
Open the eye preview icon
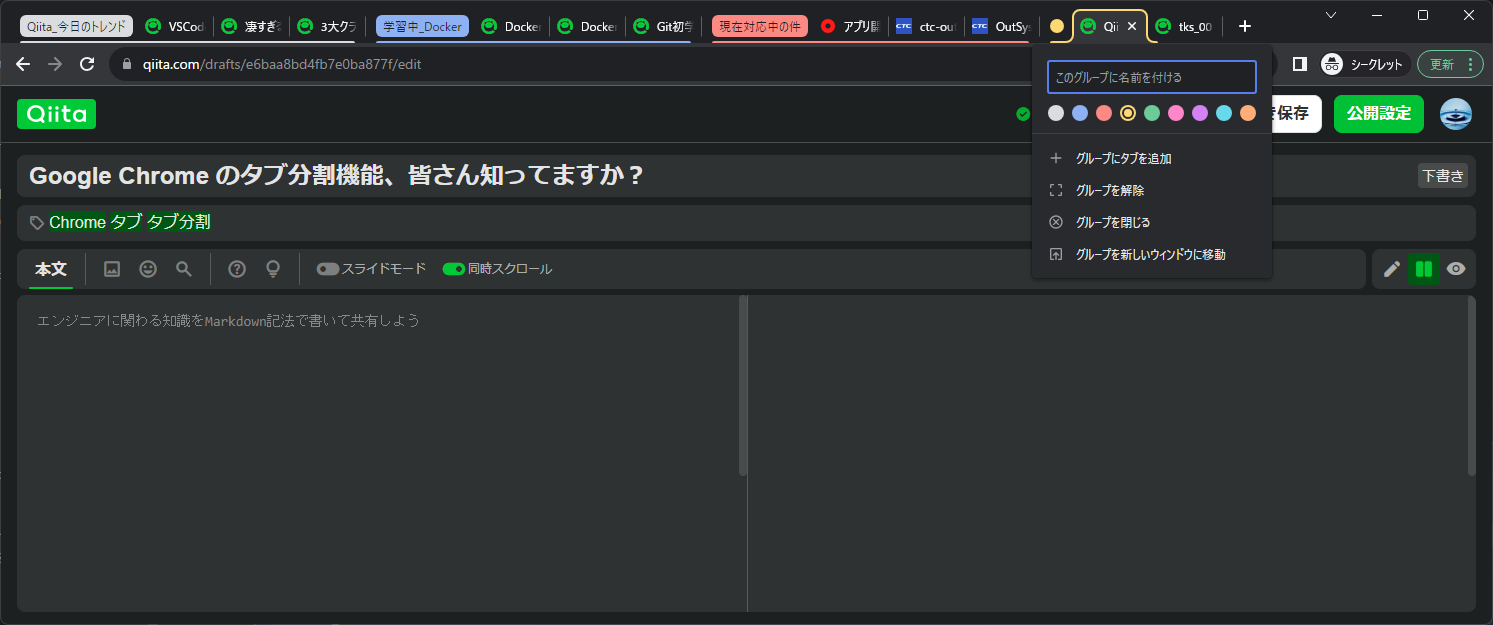click(1456, 268)
